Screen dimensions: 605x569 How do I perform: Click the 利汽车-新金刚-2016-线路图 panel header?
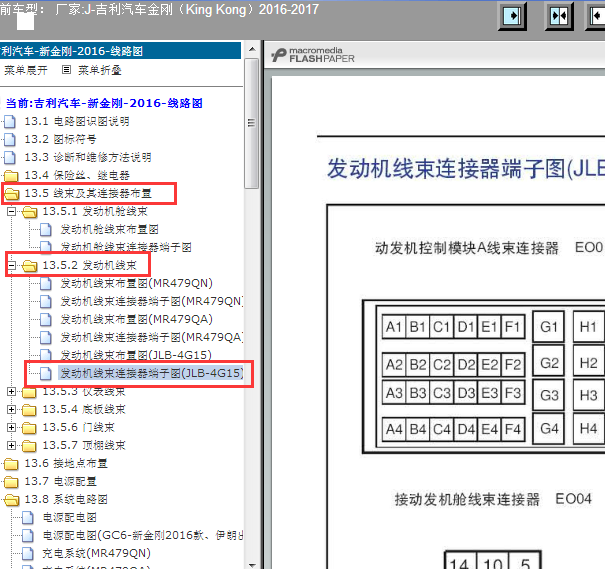[120, 51]
